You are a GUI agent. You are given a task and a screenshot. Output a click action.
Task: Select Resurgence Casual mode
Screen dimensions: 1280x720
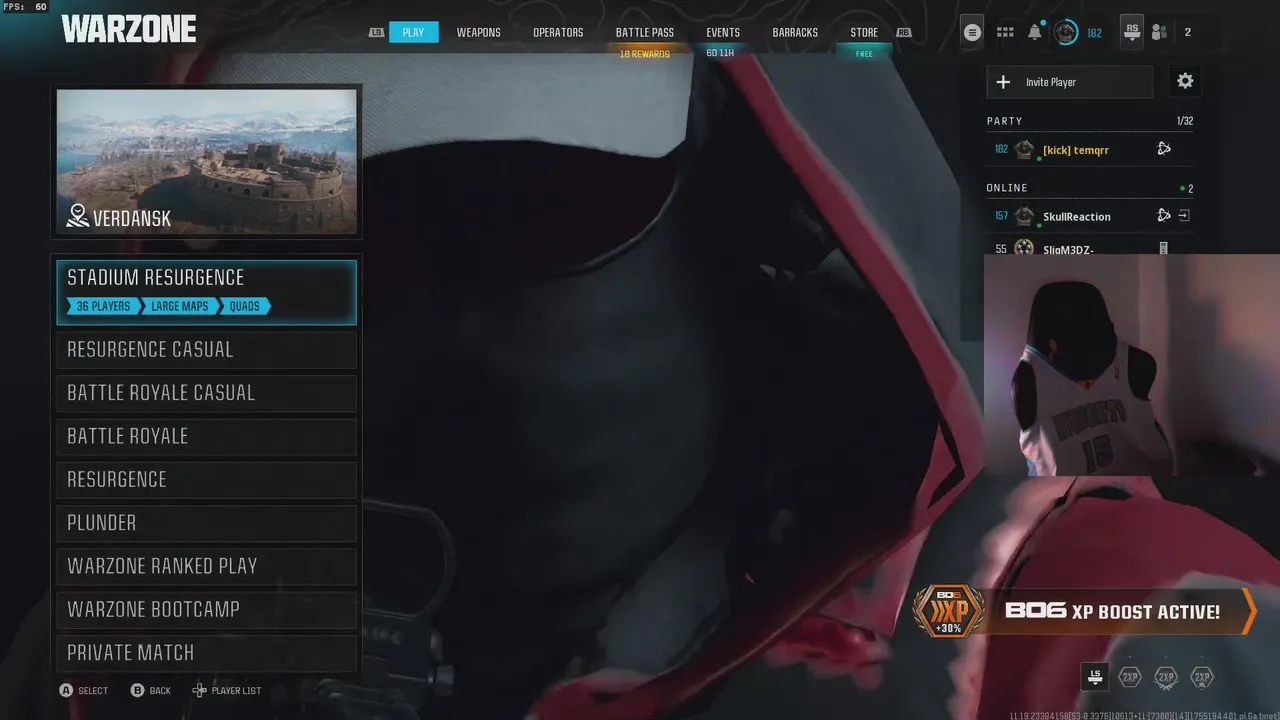pos(206,350)
